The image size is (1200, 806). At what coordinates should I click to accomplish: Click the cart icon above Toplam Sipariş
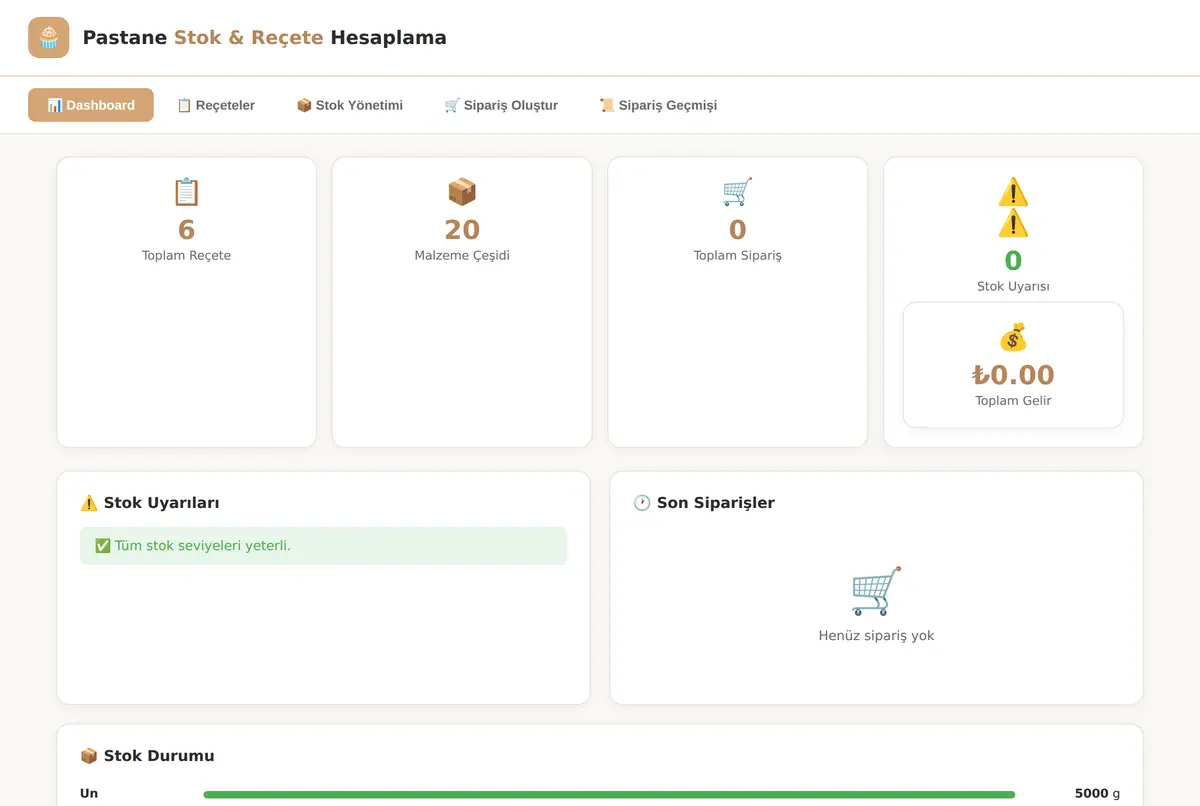click(738, 191)
